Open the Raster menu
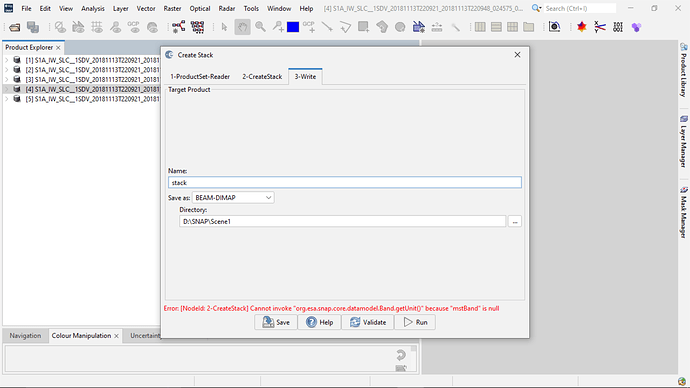 pyautogui.click(x=172, y=8)
